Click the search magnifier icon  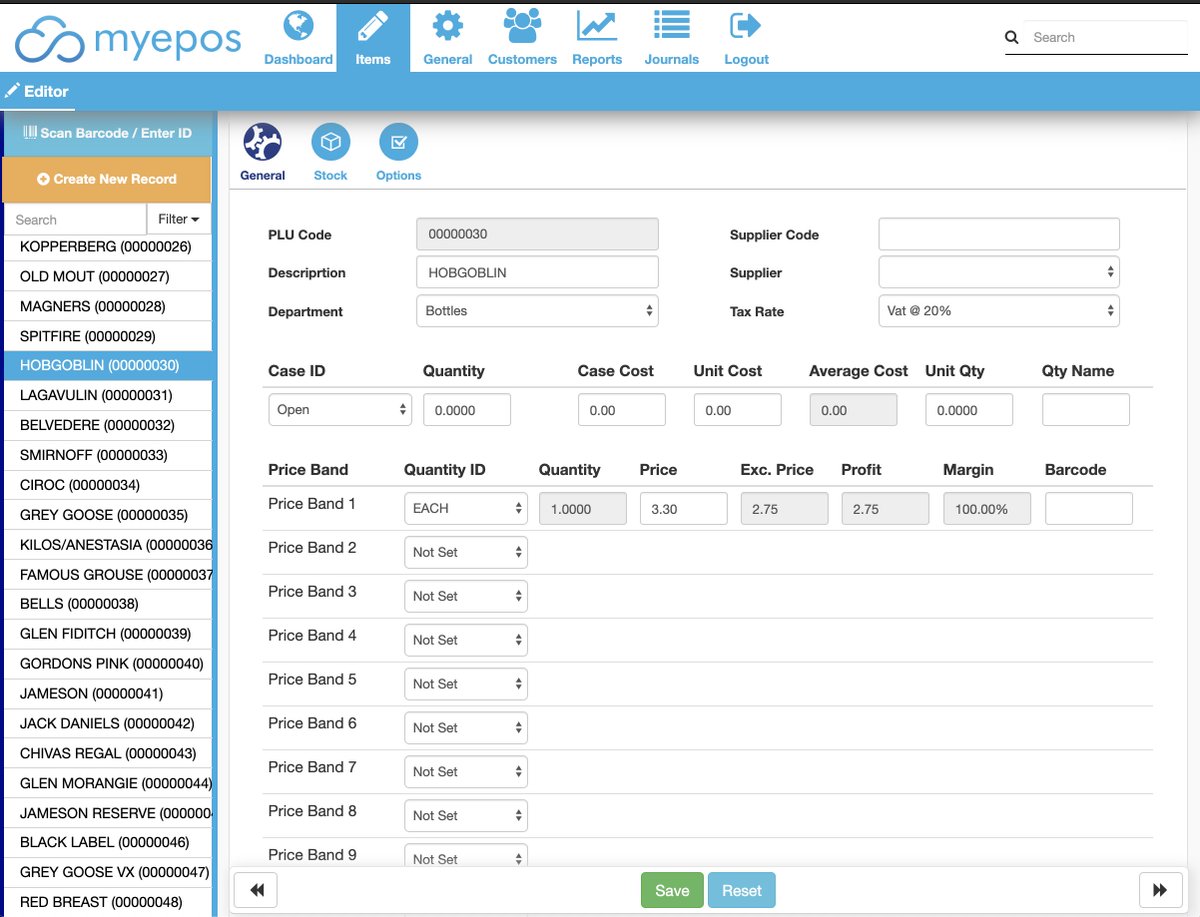coord(1012,37)
